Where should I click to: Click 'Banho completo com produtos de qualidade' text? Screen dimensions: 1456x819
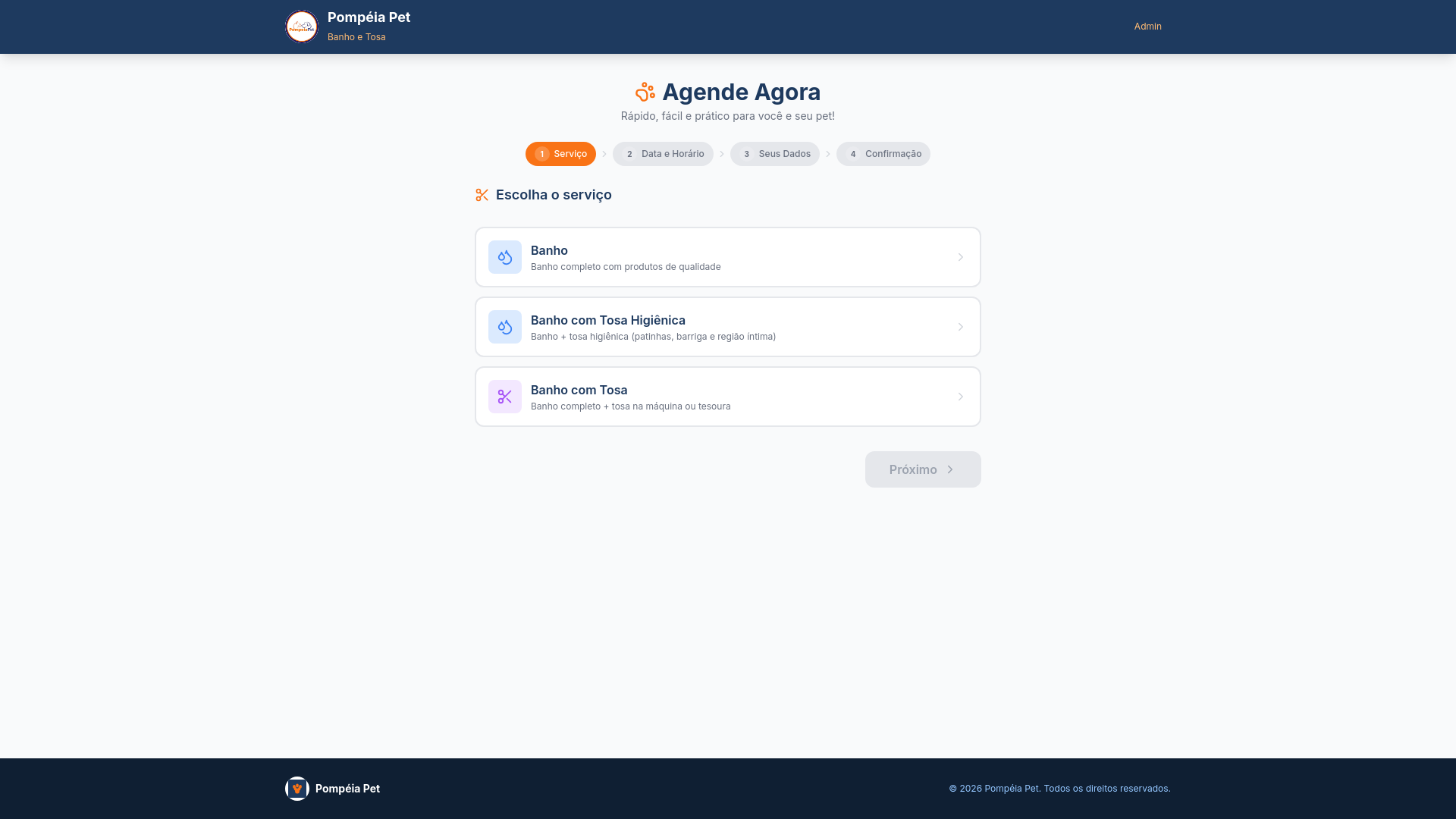tap(626, 267)
